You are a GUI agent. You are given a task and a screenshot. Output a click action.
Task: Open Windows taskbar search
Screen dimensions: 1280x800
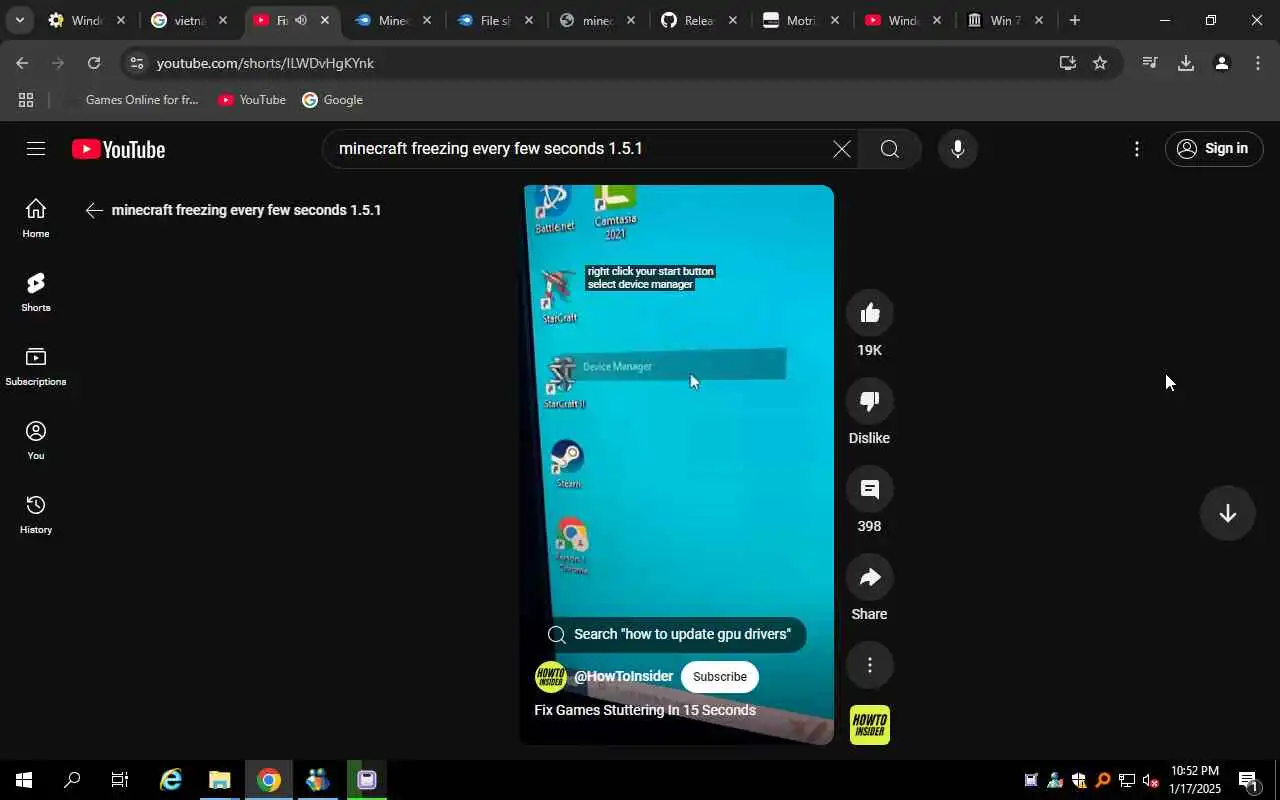[x=72, y=780]
